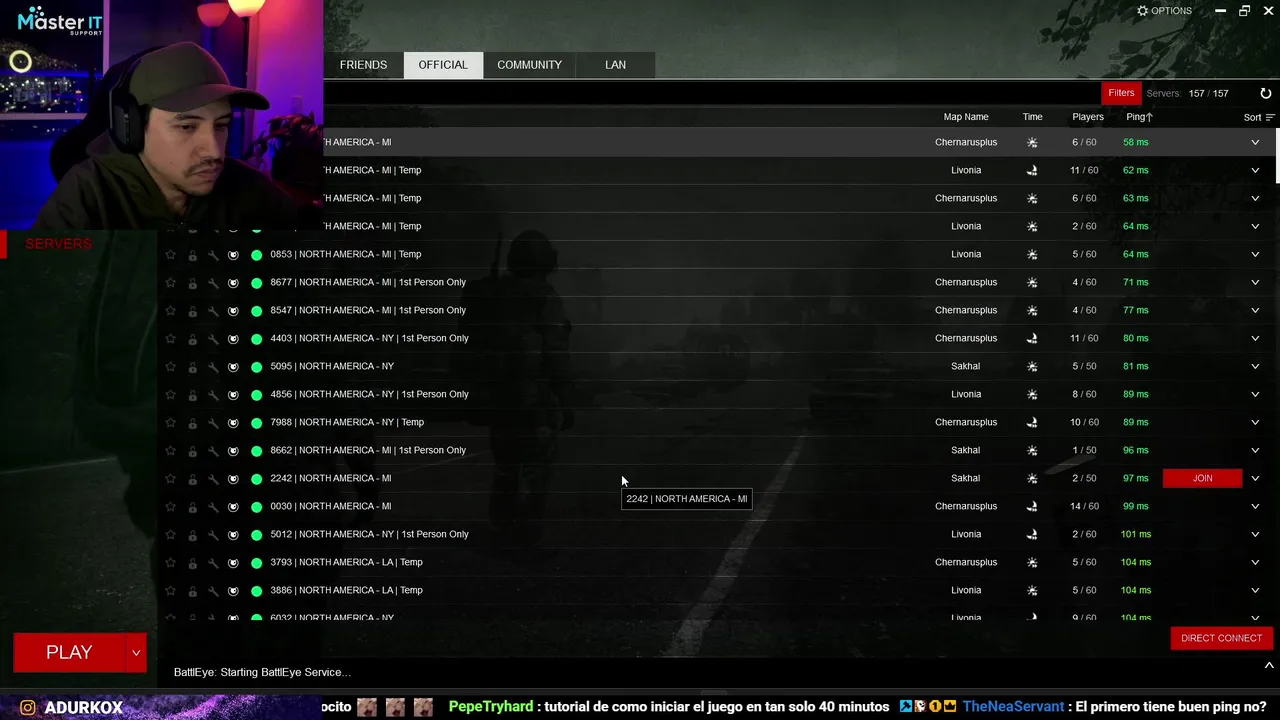The width and height of the screenshot is (1280, 720).
Task: Click the lock icon for server 5095
Action: [192, 367]
